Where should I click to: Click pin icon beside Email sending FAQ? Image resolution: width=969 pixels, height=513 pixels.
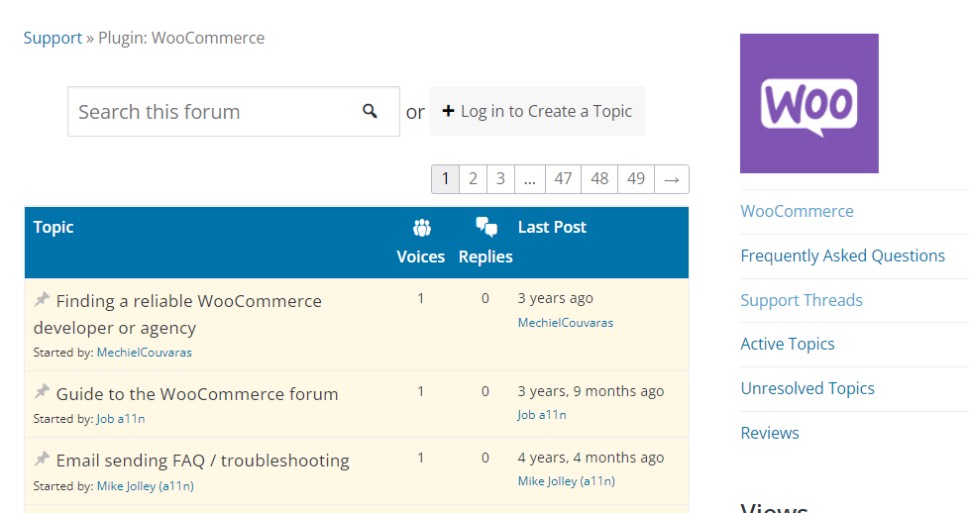tap(41, 459)
